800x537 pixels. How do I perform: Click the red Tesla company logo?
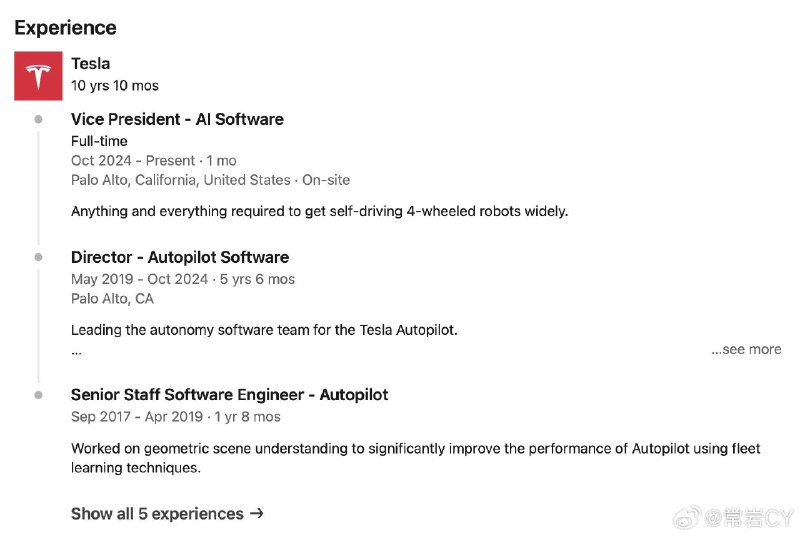pyautogui.click(x=38, y=75)
